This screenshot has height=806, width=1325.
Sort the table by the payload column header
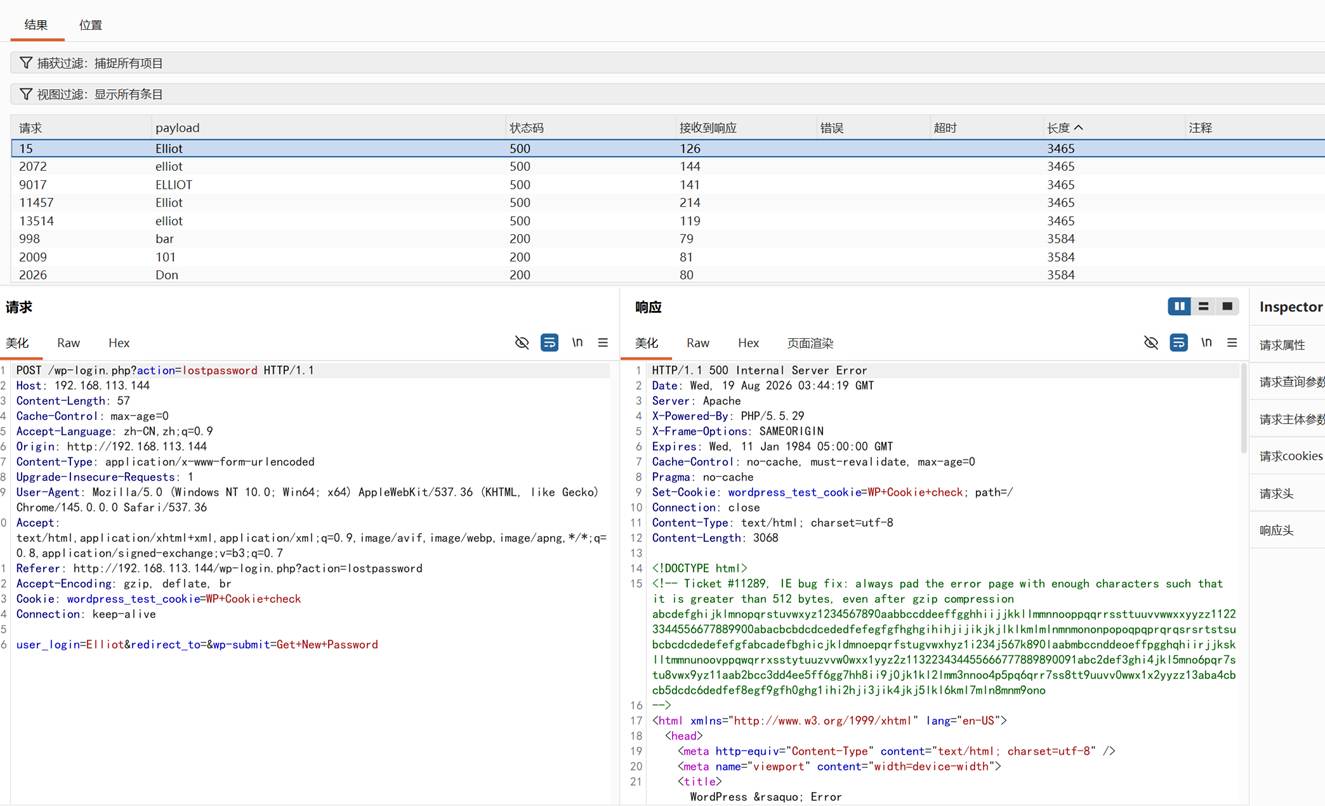(328, 128)
